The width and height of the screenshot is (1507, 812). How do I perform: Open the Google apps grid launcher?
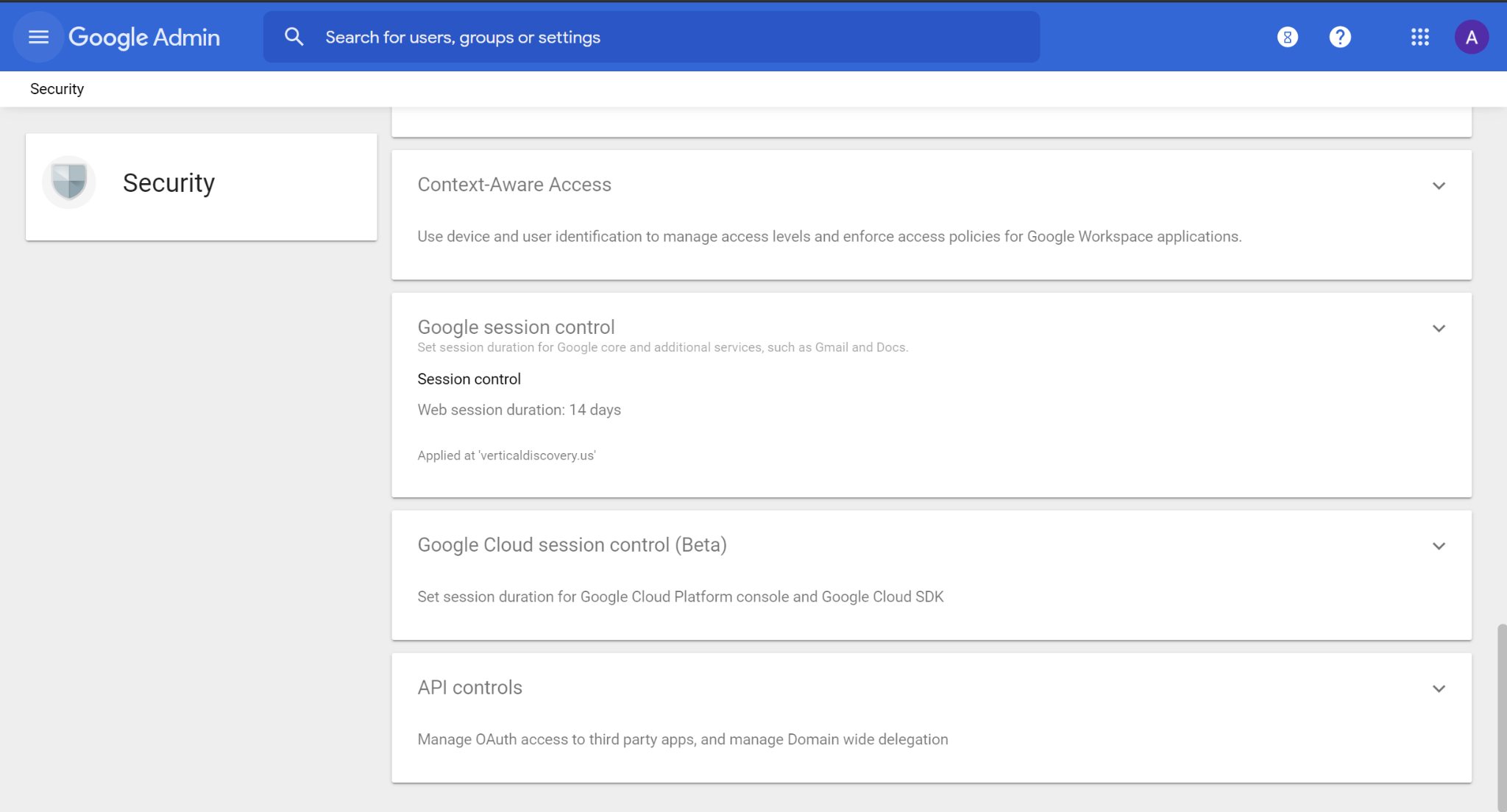(1419, 37)
